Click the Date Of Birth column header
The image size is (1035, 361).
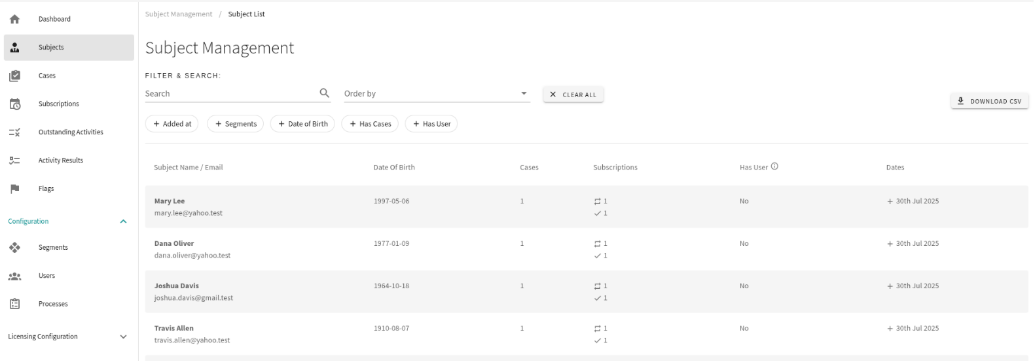[x=394, y=167]
